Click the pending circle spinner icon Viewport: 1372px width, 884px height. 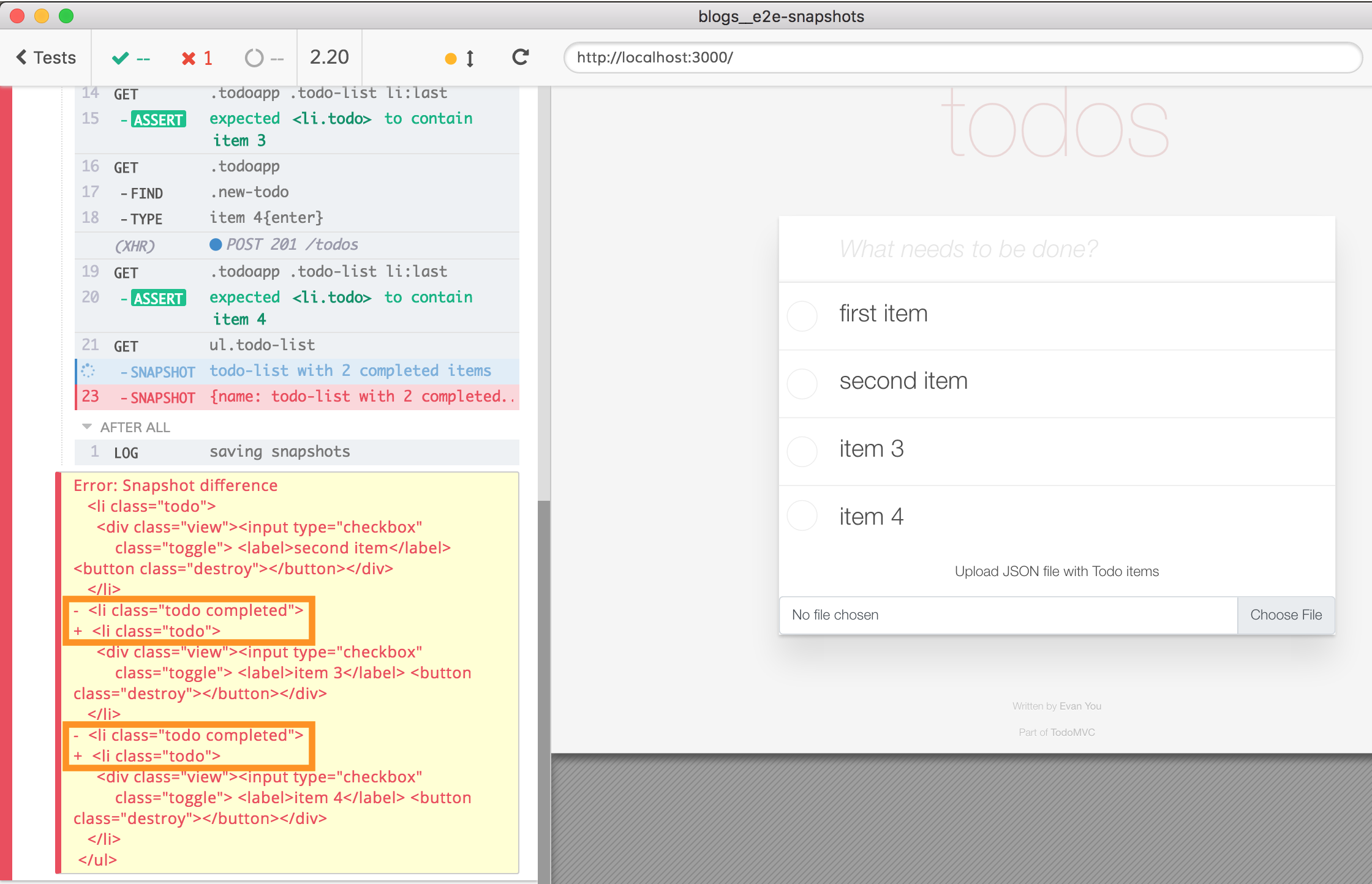tap(254, 58)
